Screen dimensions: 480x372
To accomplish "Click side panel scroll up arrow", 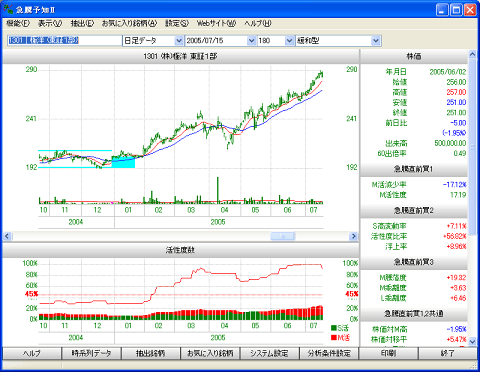I will (x=472, y=54).
